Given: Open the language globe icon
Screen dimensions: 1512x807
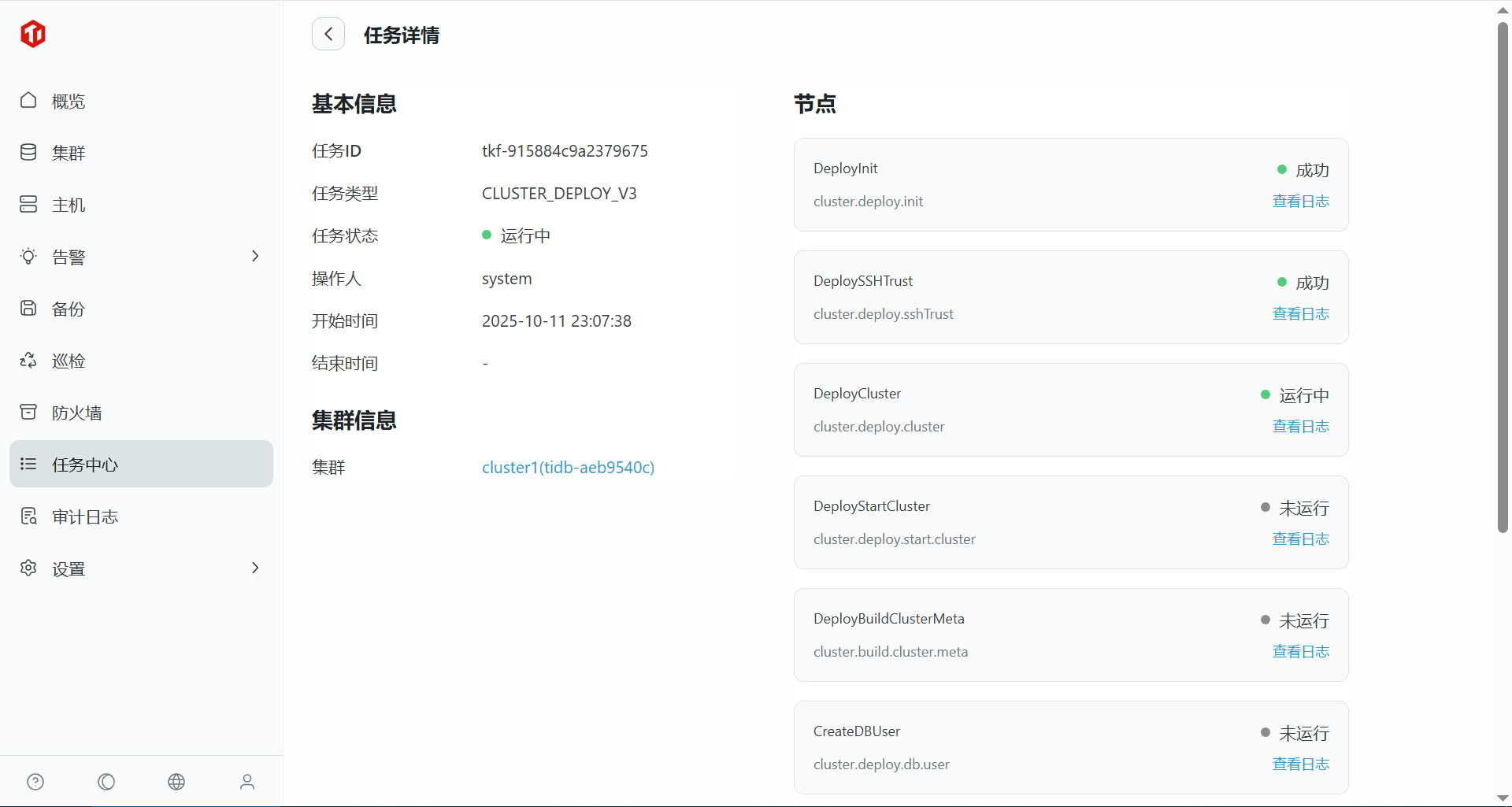Looking at the screenshot, I should tap(176, 782).
